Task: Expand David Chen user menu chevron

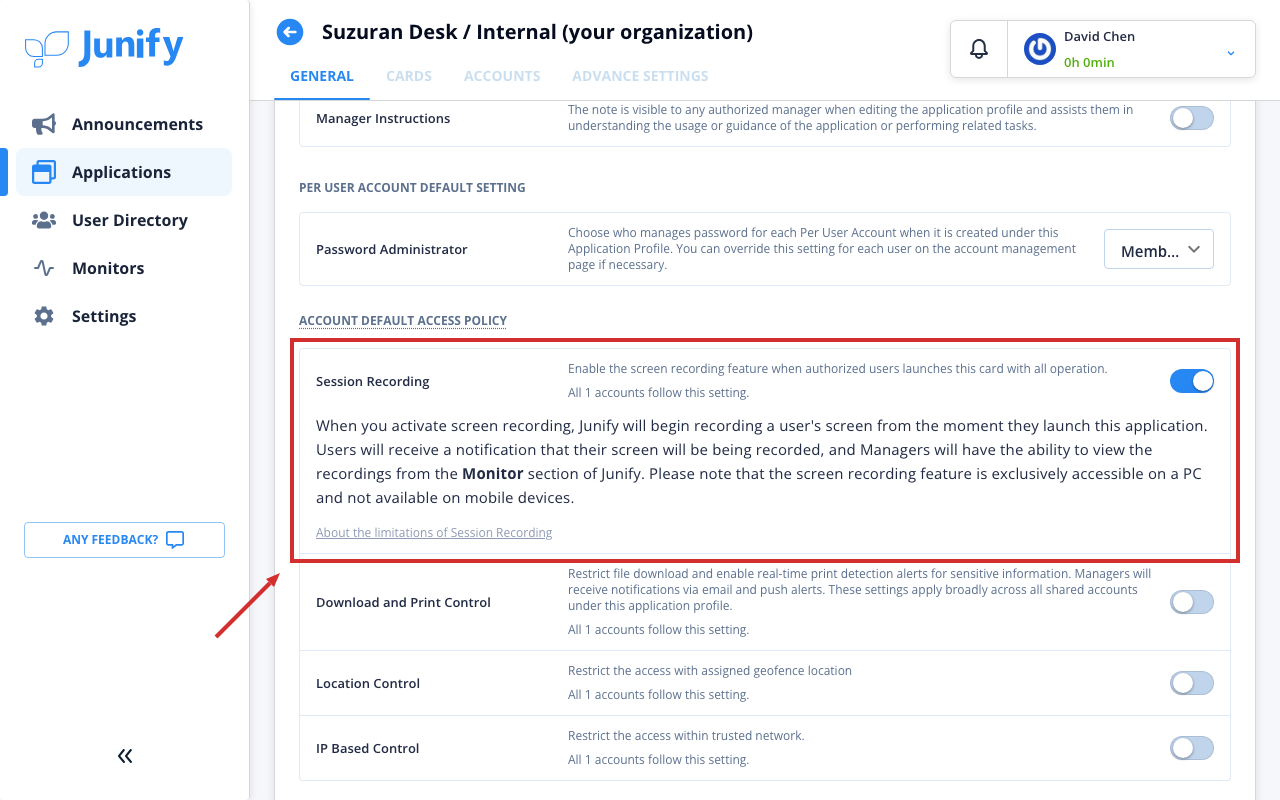Action: pyautogui.click(x=1231, y=53)
